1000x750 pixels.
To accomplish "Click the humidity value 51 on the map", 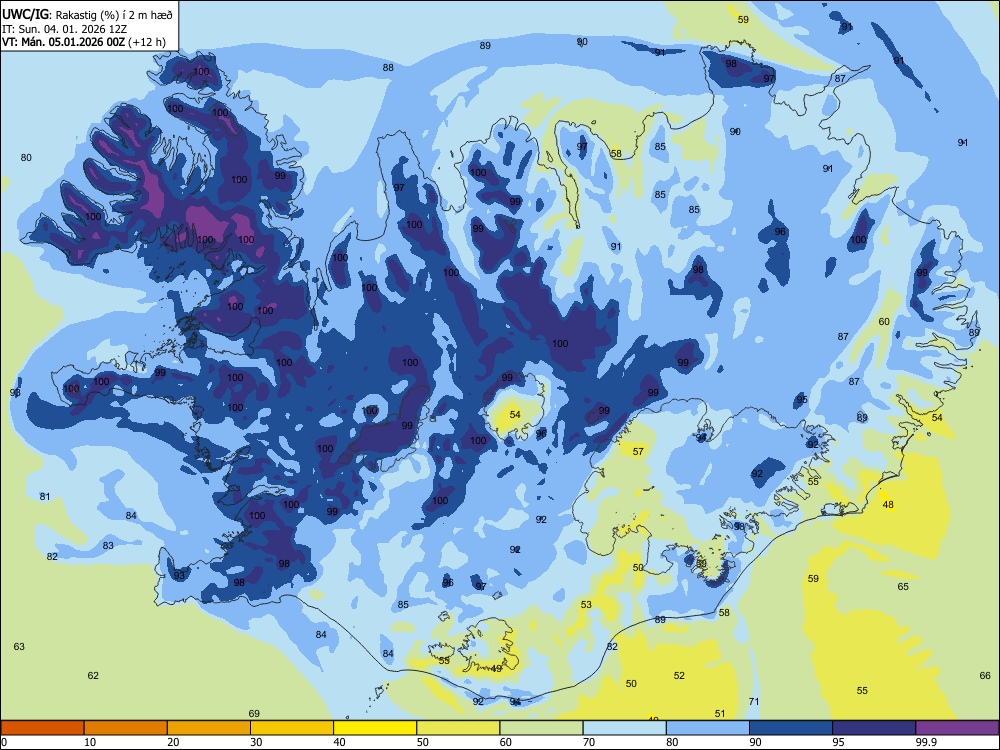I will 720,714.
